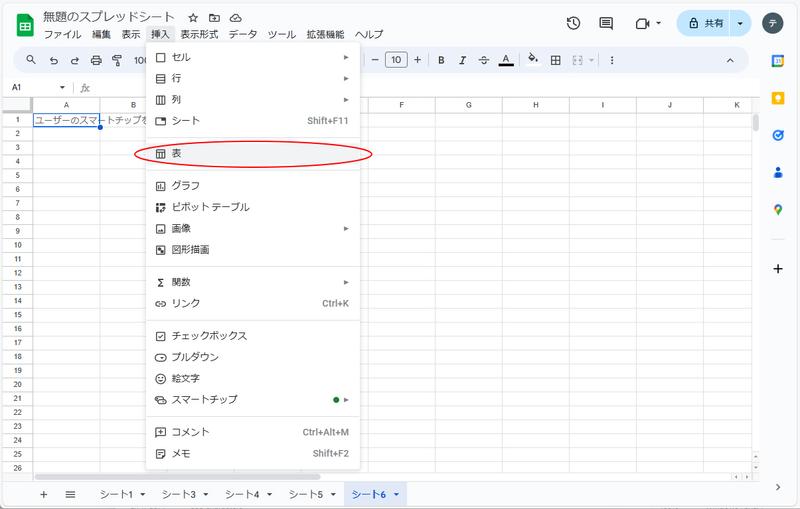Click the borders icon in the toolbar

tap(556, 60)
